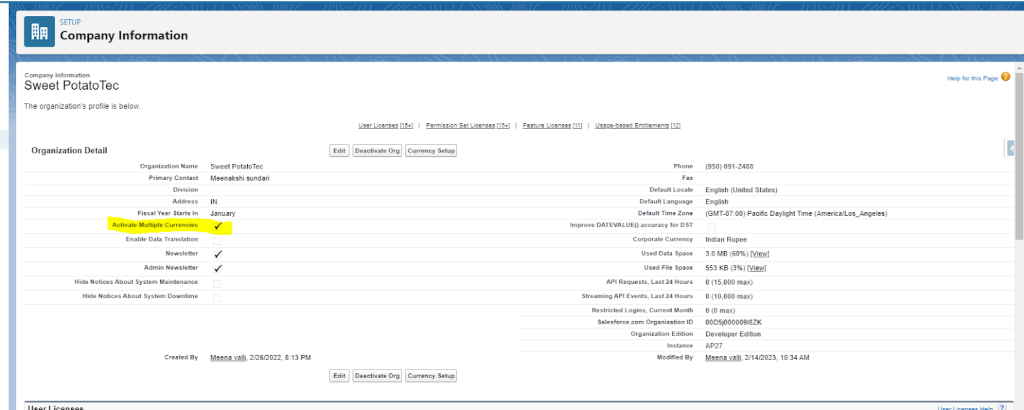Click the Company Information building icon
Screen dimensions: 1024x410
tap(39, 31)
